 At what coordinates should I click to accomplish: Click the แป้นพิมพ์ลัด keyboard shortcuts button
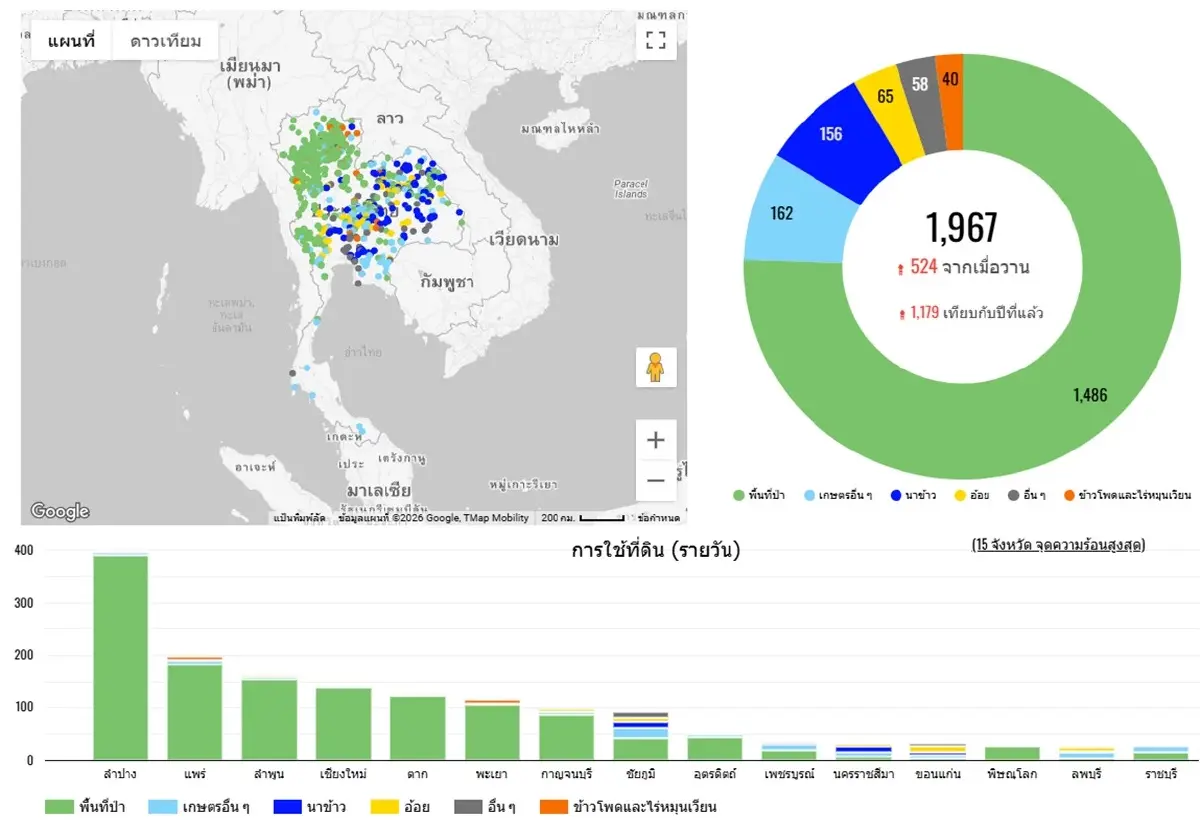tap(299, 518)
